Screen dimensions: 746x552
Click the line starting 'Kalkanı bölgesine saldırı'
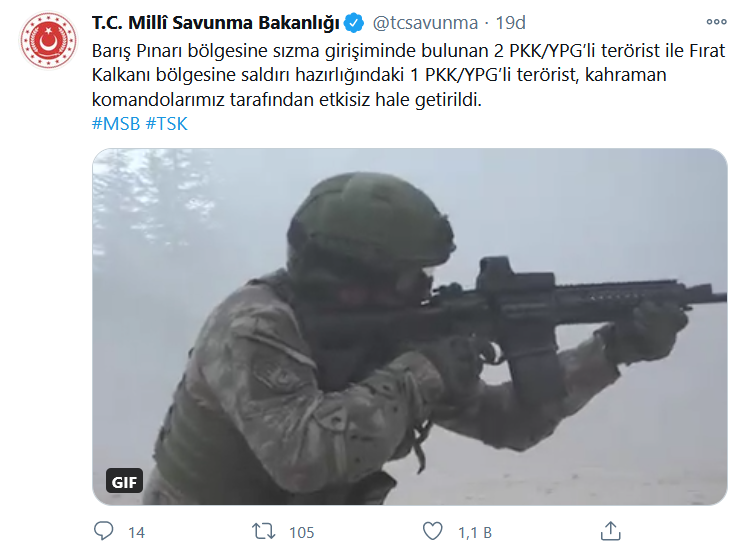(x=379, y=75)
